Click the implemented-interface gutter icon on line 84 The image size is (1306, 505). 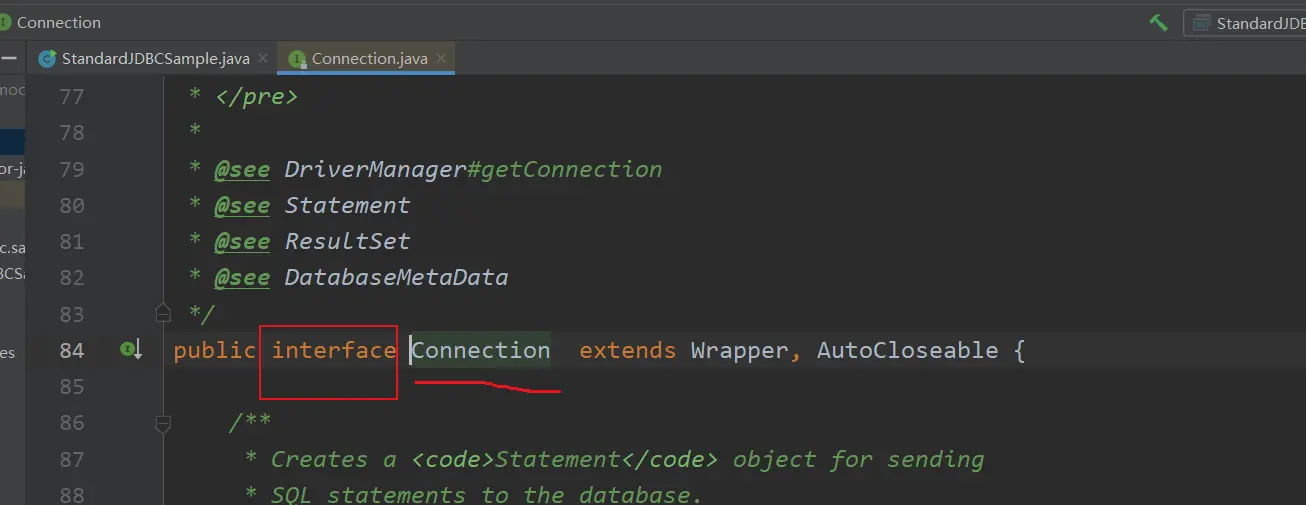tap(131, 350)
